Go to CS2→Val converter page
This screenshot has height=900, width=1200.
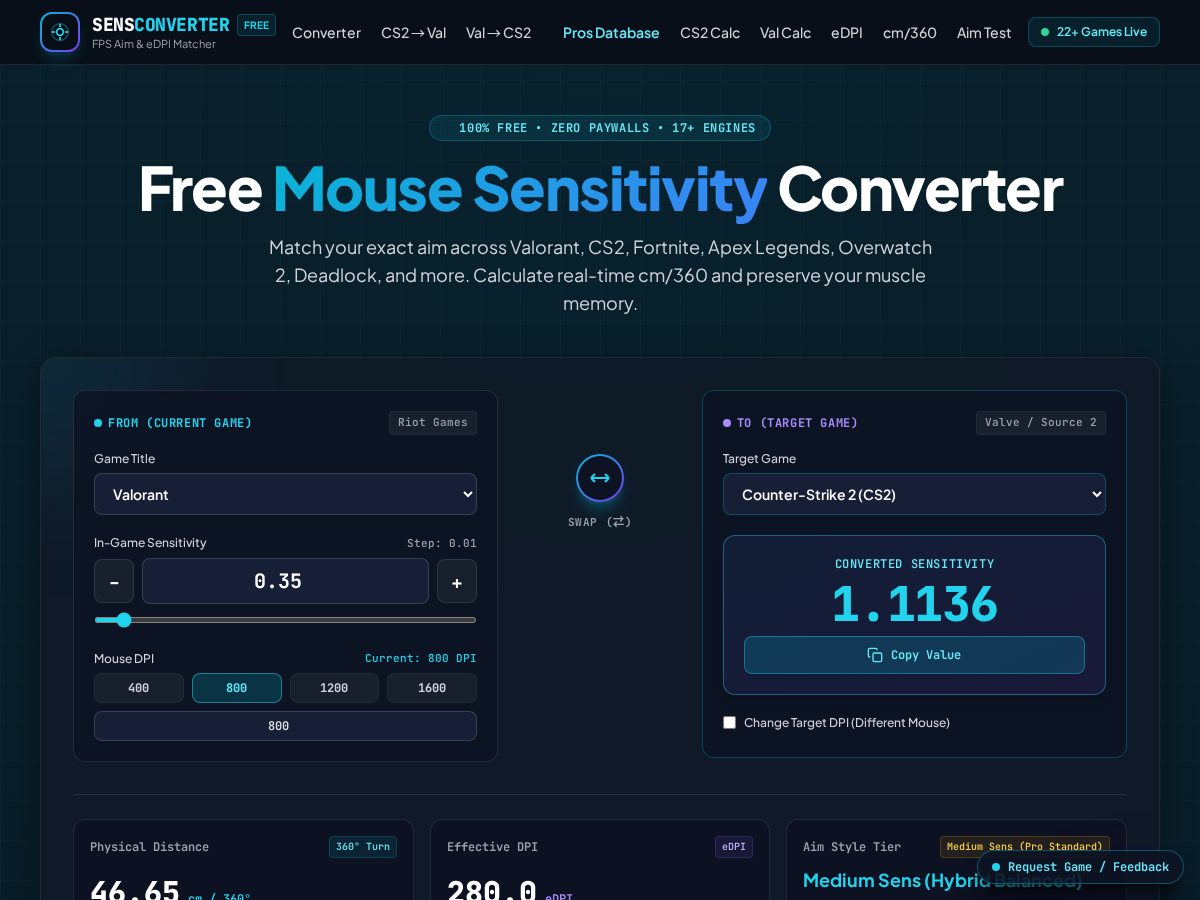click(413, 32)
